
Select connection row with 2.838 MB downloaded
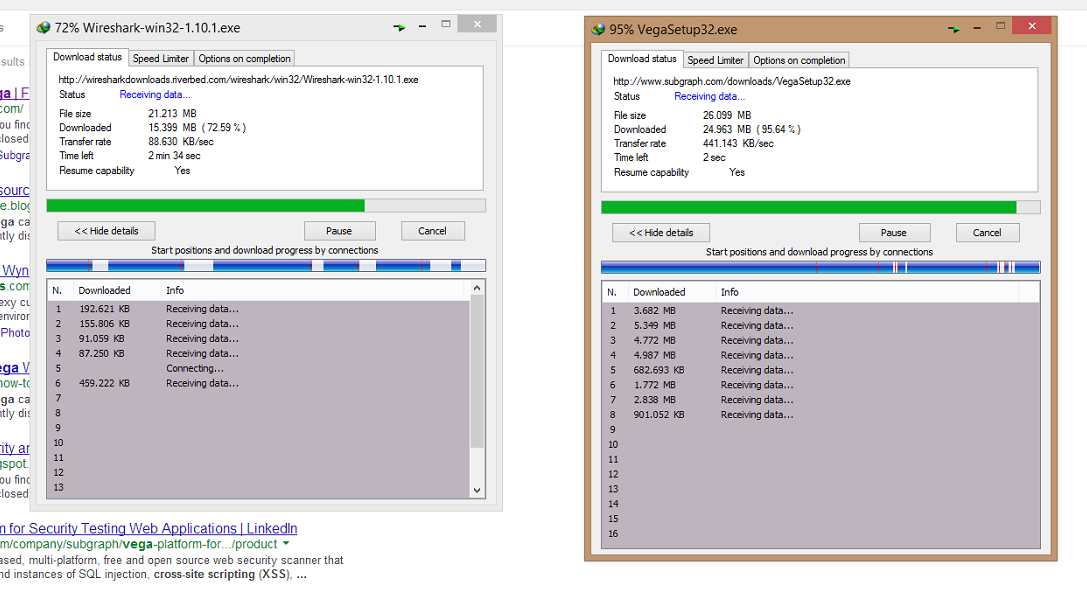tap(821, 400)
